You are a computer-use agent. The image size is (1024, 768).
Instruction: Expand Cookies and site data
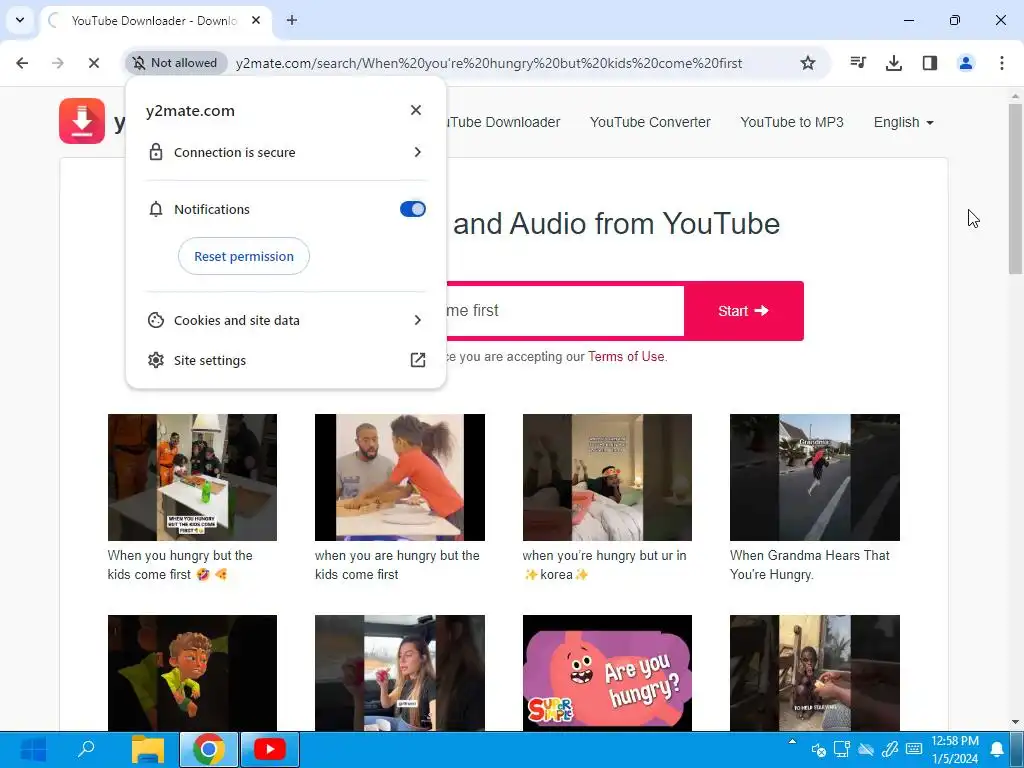(286, 320)
